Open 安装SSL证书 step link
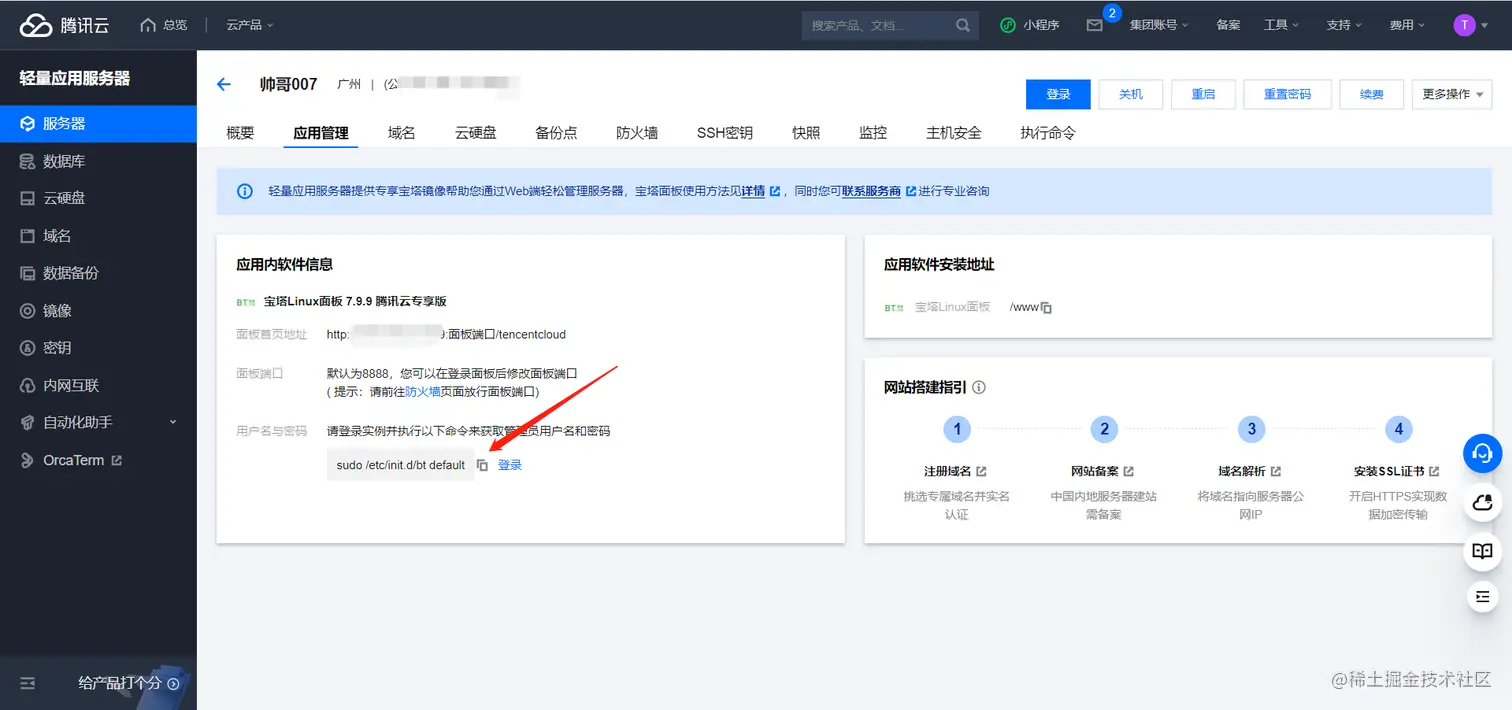The width and height of the screenshot is (1512, 710). [1397, 471]
